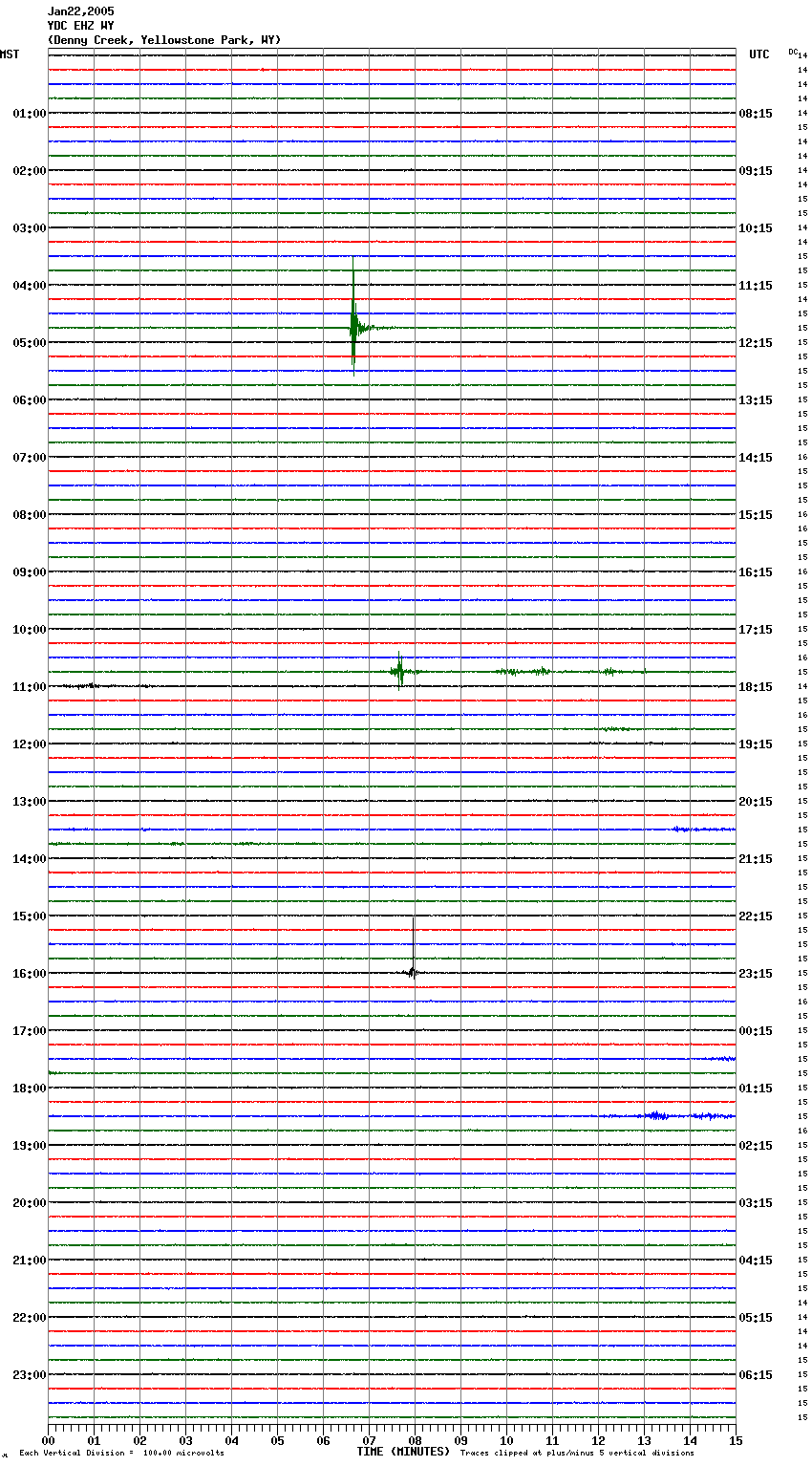The height and width of the screenshot is (1466, 812).
Task: Select the 17:00 MST row label
Action: [30, 1031]
